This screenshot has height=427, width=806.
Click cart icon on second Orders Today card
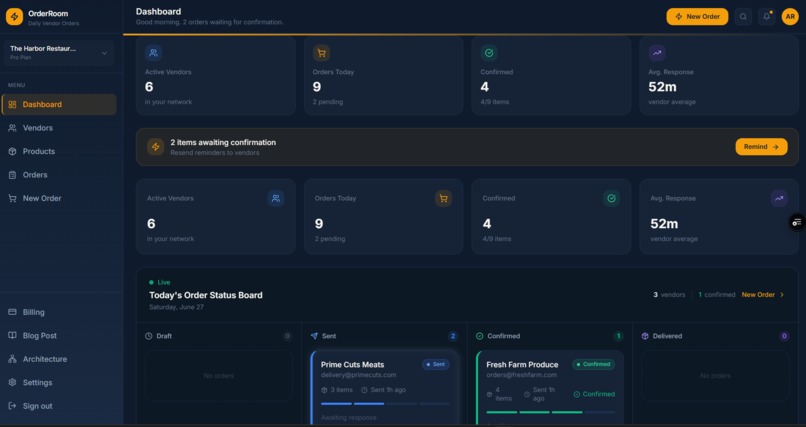[444, 198]
